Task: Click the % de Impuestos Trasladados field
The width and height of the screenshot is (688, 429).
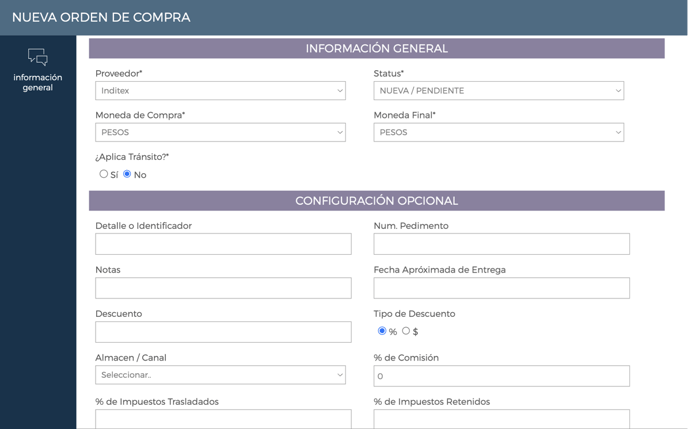Action: tap(223, 419)
